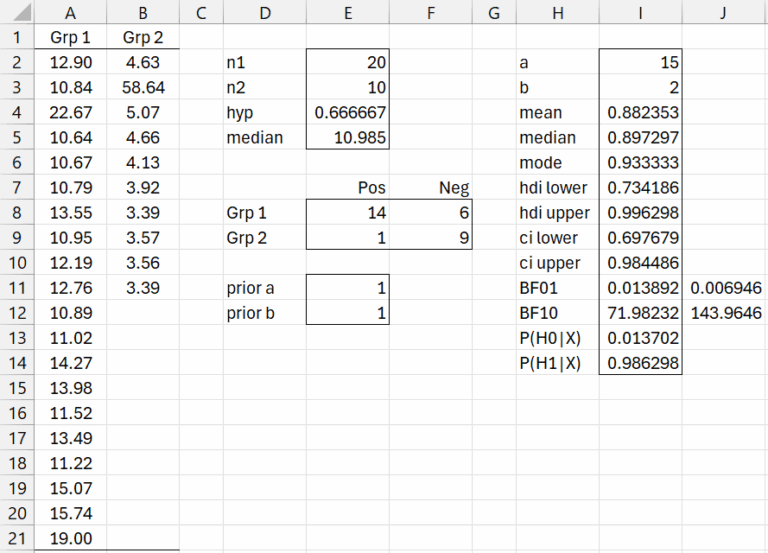Select cell with value 58.64
Screen dimensions: 768x553
[143, 87]
